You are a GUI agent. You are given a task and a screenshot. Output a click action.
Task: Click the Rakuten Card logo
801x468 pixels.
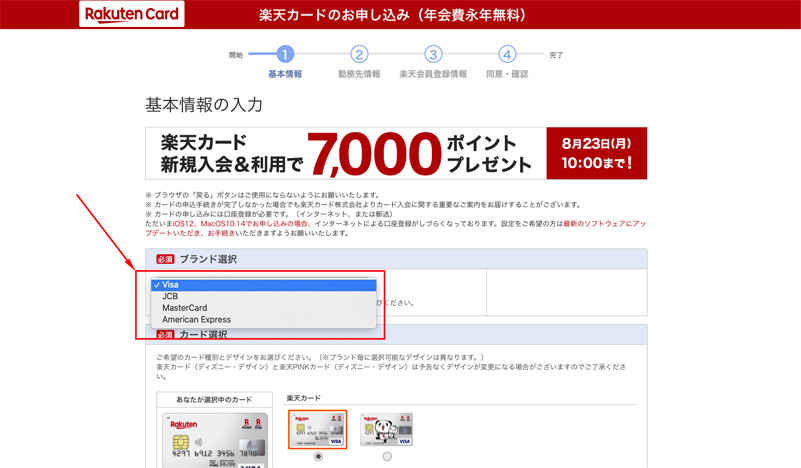[132, 15]
